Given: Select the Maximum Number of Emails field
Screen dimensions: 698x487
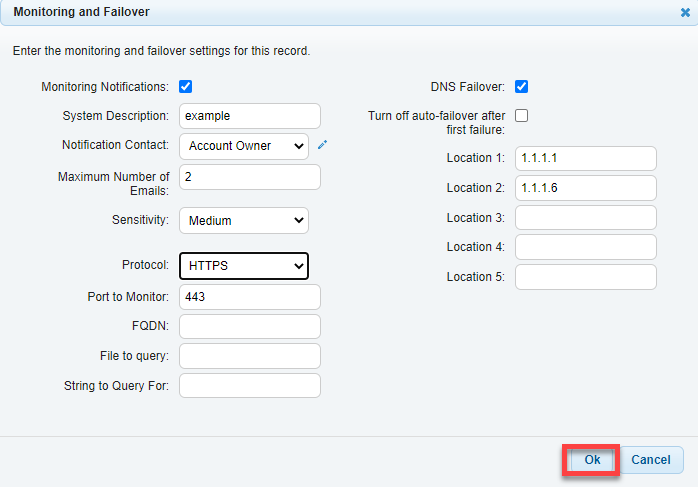Looking at the screenshot, I should (250, 177).
